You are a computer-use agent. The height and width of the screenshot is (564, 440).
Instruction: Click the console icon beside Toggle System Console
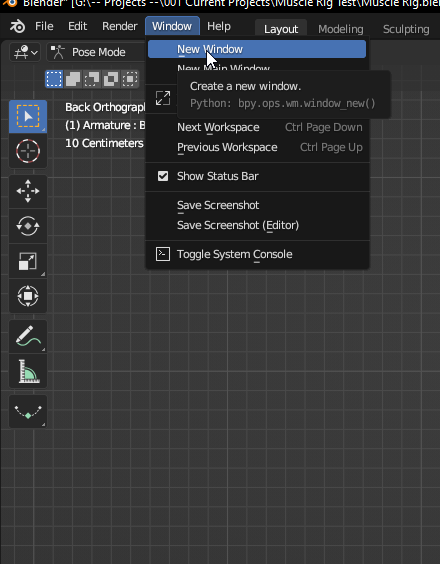click(163, 254)
